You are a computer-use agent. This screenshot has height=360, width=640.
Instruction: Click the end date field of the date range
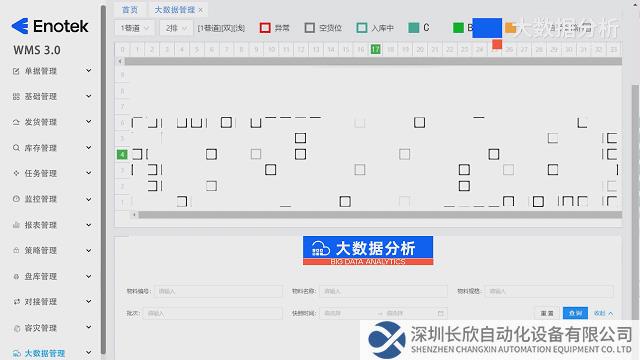[409, 313]
